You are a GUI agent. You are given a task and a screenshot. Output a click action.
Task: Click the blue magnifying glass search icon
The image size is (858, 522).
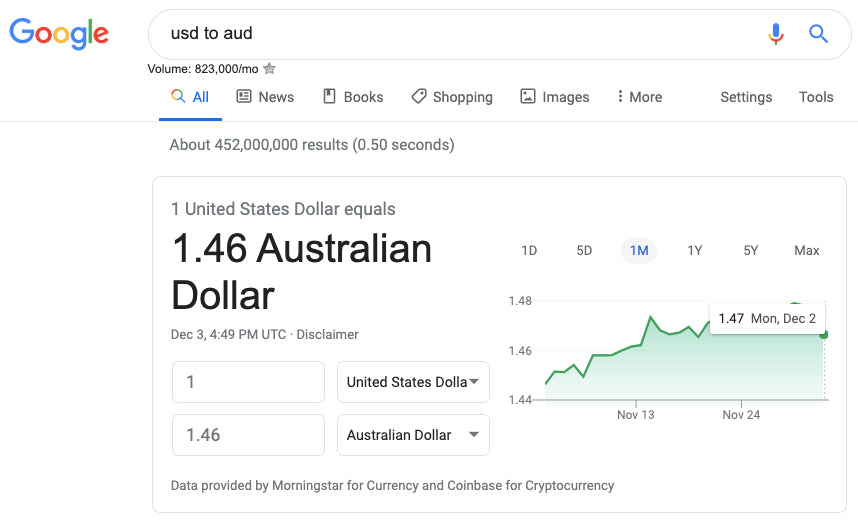click(818, 34)
